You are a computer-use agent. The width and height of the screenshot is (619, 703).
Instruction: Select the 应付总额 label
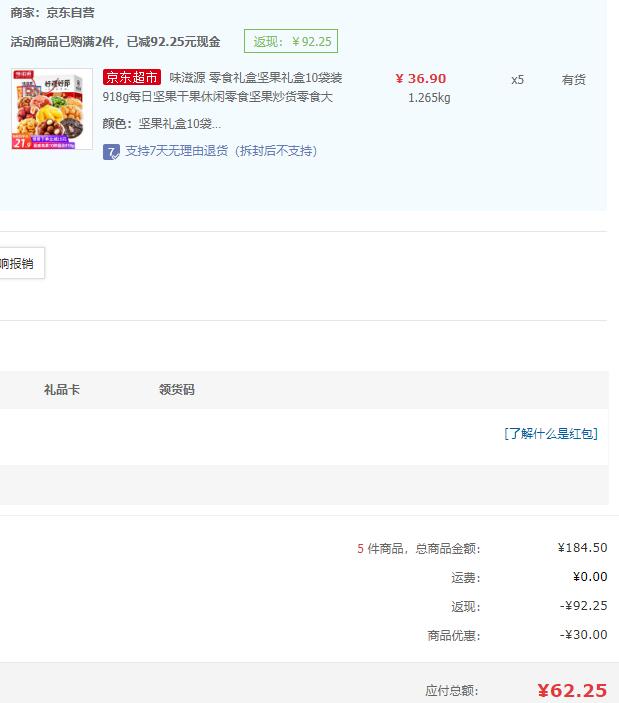tap(452, 690)
